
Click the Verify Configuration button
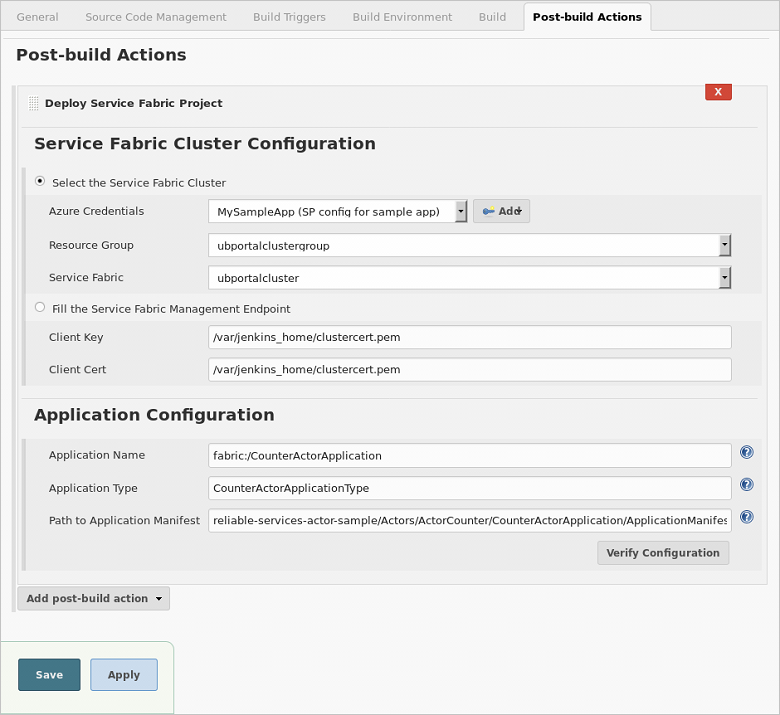click(x=662, y=553)
